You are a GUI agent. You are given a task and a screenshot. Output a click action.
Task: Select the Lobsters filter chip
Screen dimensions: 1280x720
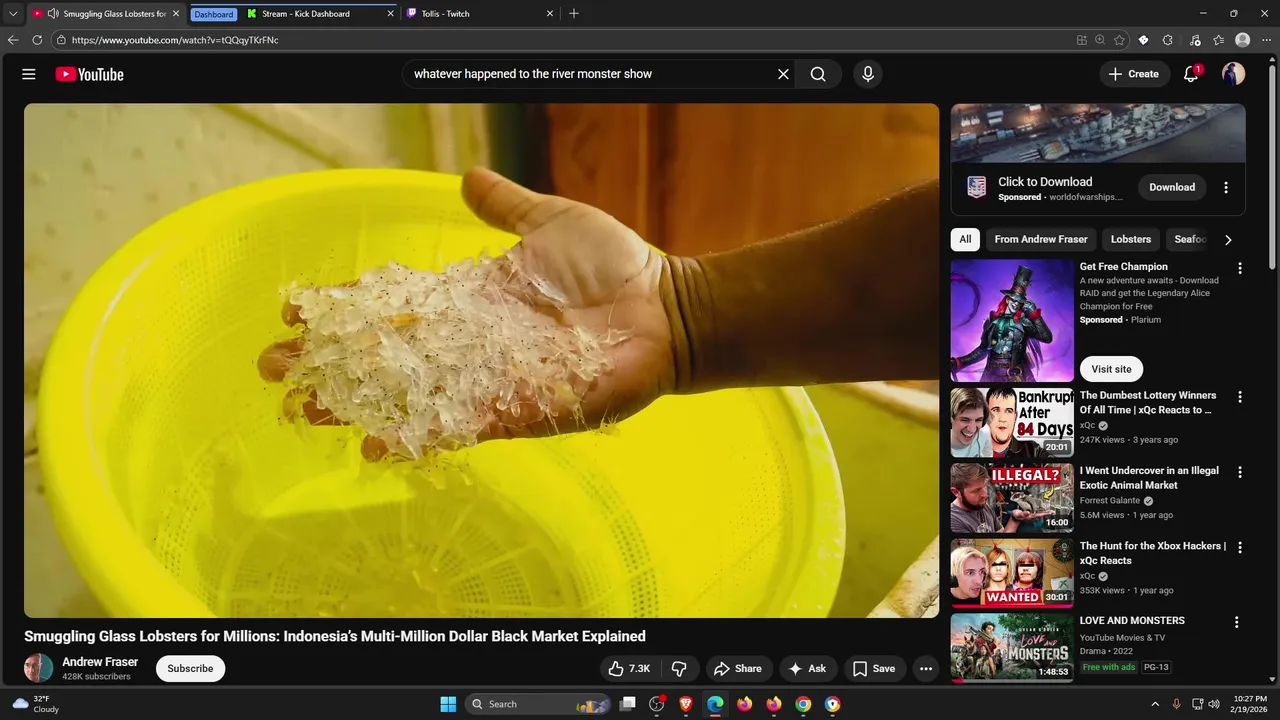tap(1131, 239)
